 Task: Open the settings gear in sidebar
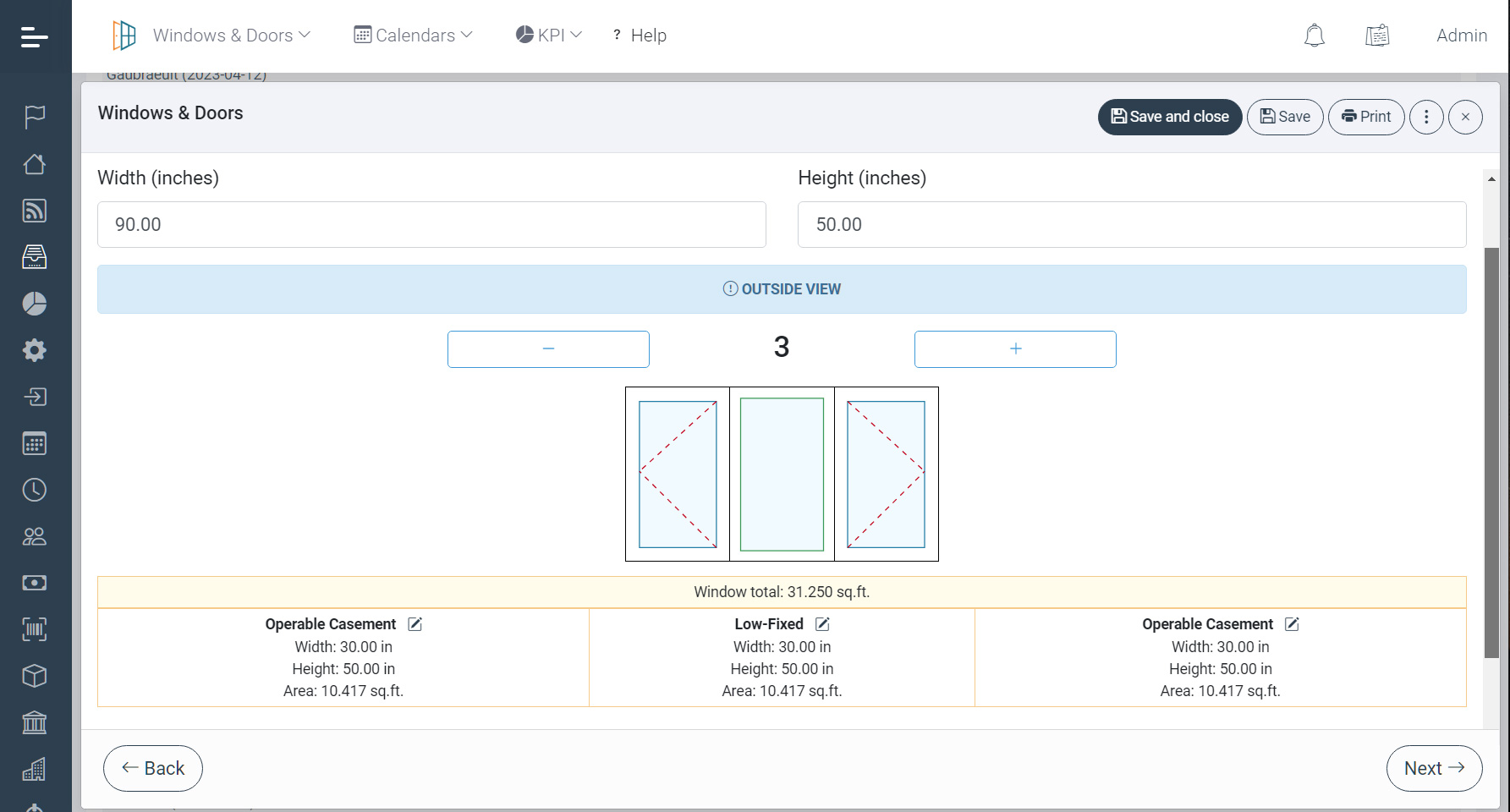35,350
